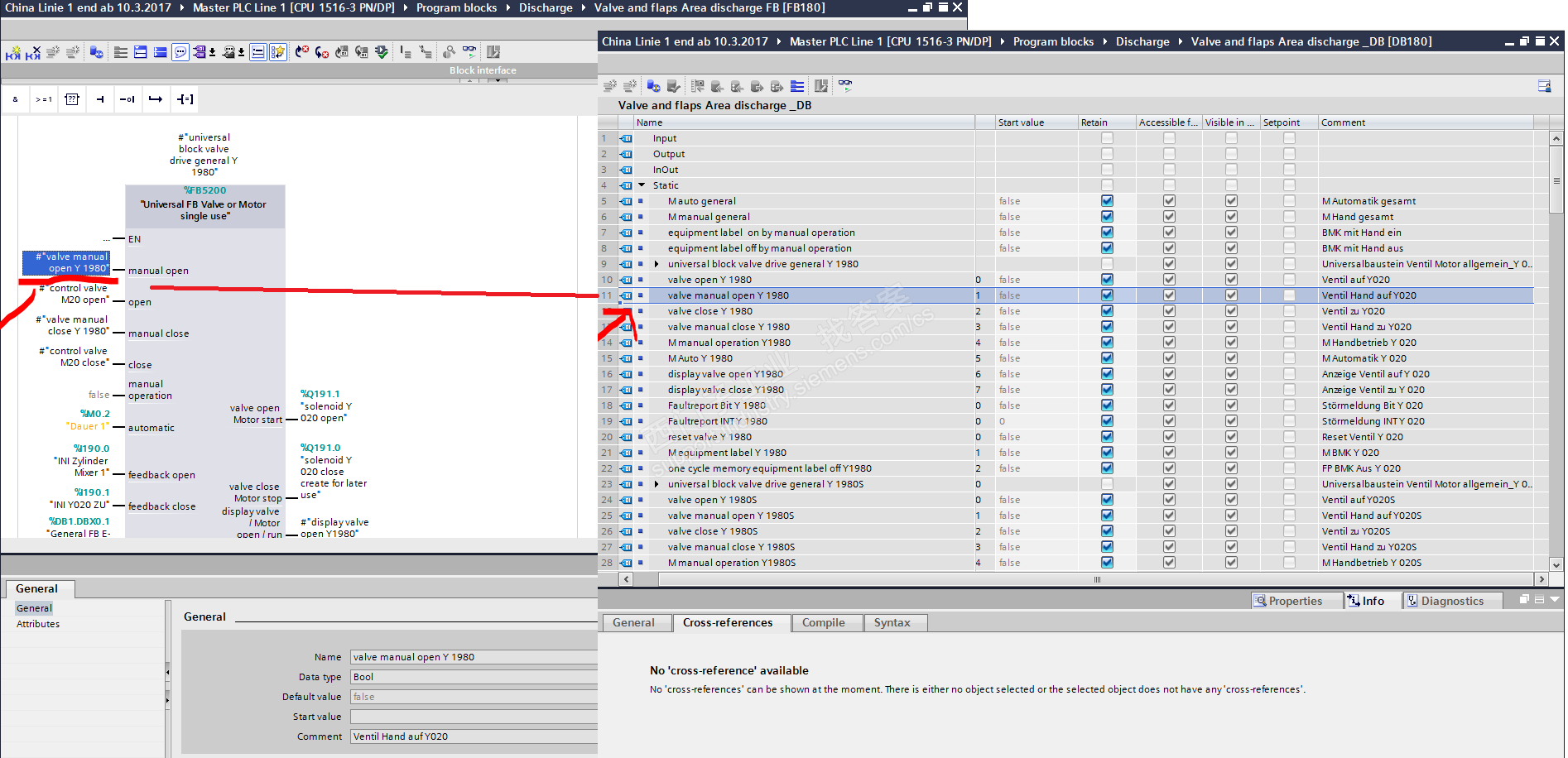Click the Open all networks icon
This screenshot has height=758, width=1568.
pyautogui.click(x=141, y=53)
